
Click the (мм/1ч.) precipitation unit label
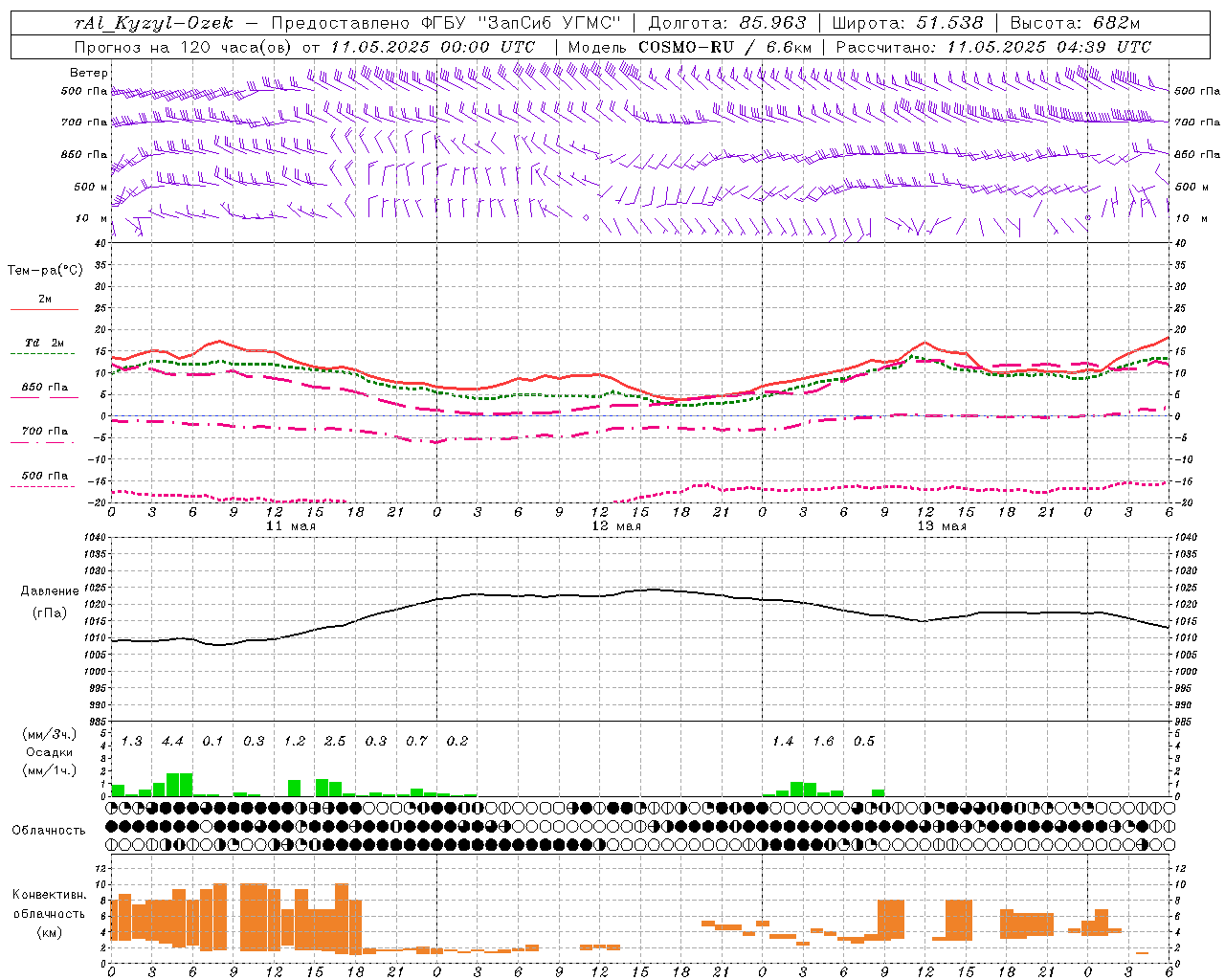pyautogui.click(x=49, y=770)
